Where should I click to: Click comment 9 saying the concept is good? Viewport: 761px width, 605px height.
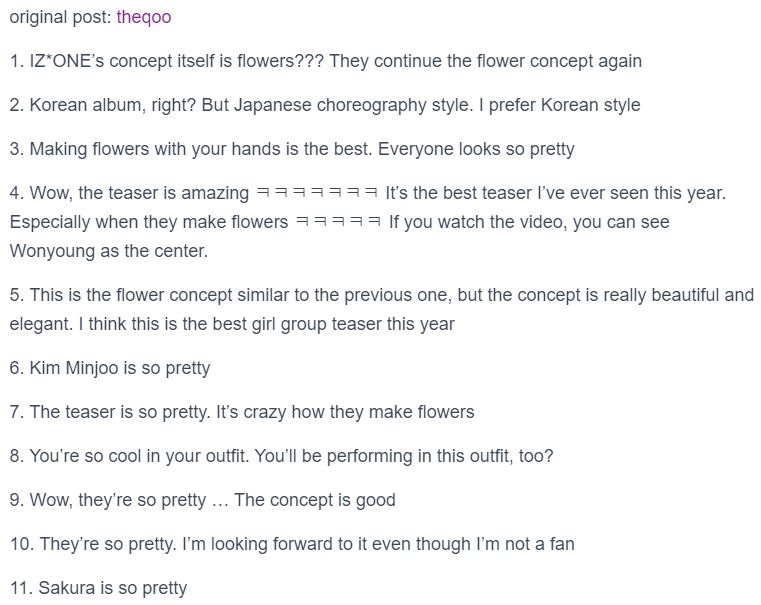pos(202,500)
